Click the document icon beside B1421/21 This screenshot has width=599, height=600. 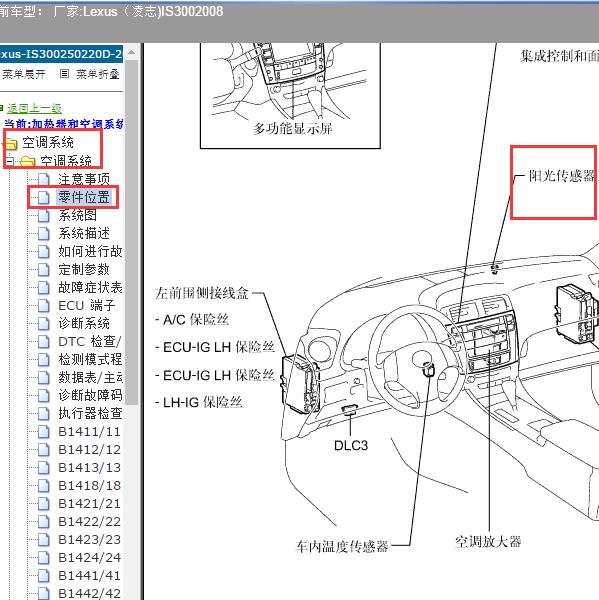click(x=44, y=503)
